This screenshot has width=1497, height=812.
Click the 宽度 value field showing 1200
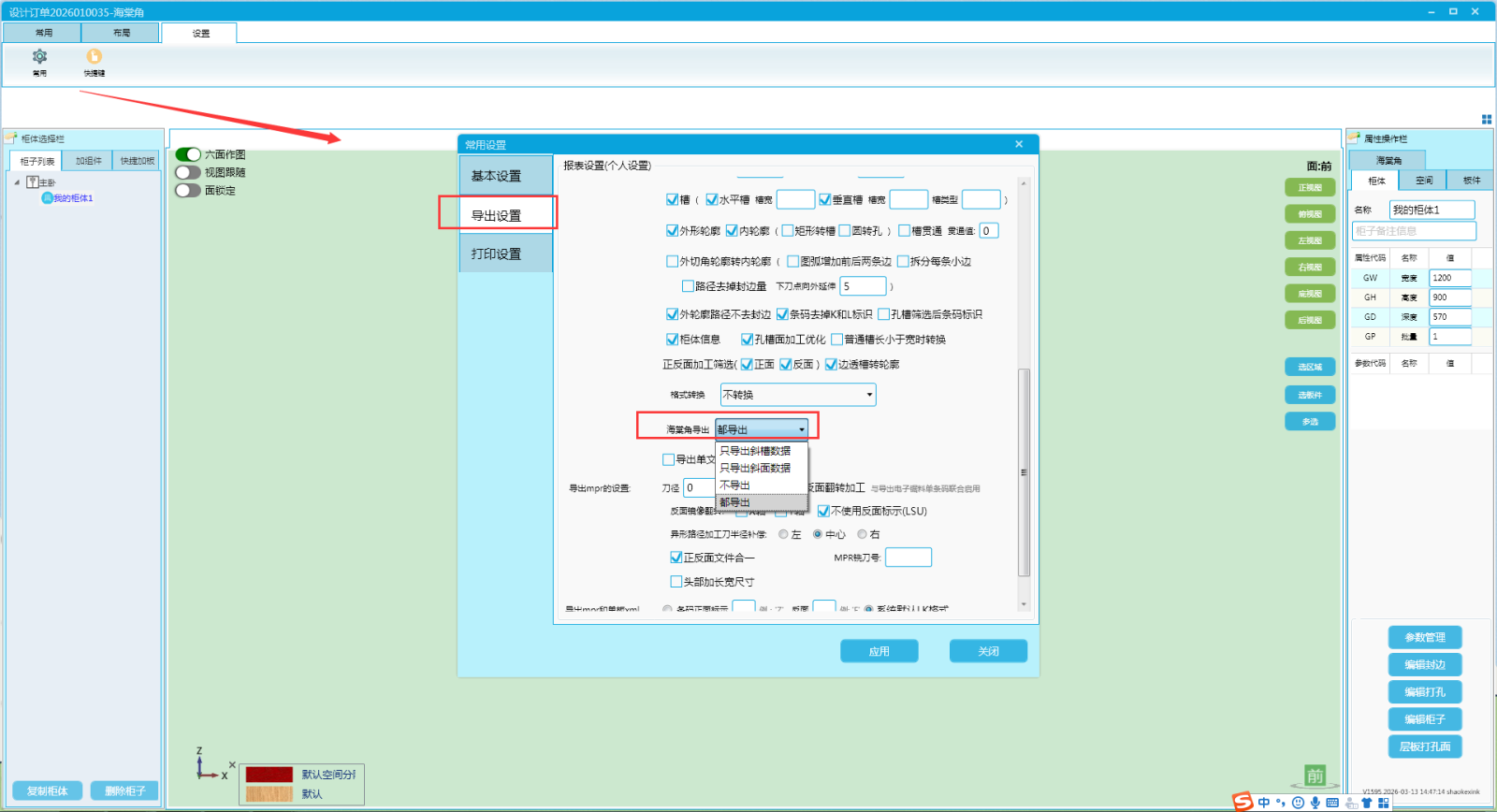(1448, 278)
